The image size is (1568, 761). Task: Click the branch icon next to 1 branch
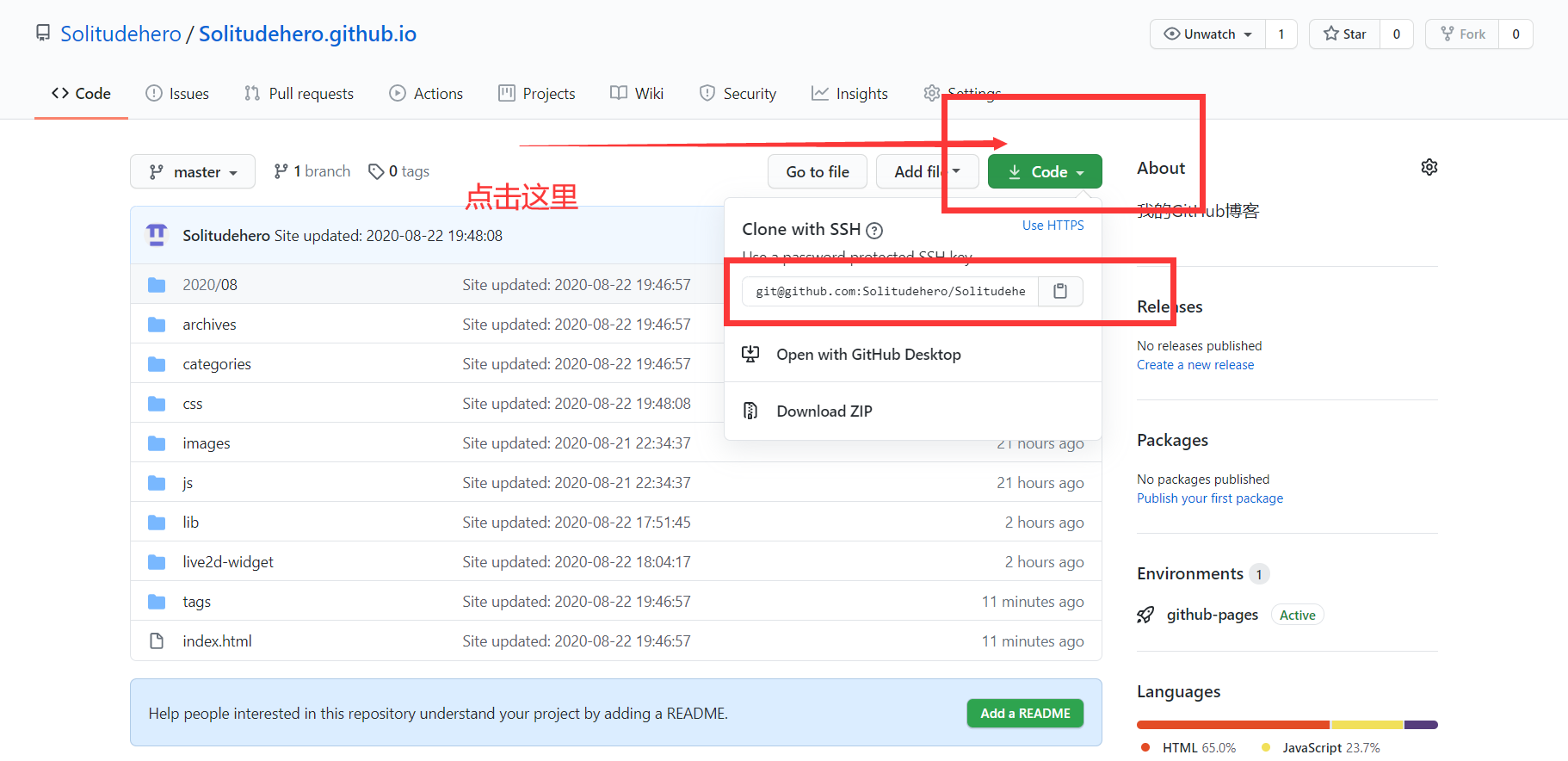281,171
